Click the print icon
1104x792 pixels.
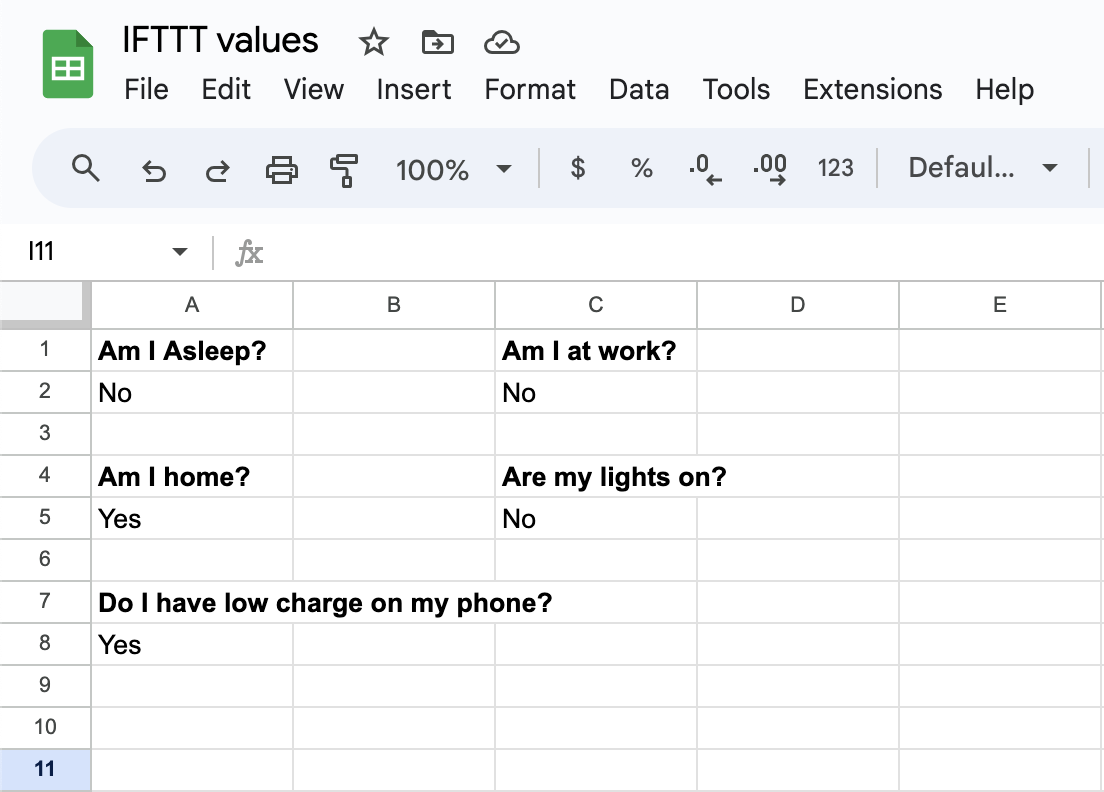(x=281, y=169)
